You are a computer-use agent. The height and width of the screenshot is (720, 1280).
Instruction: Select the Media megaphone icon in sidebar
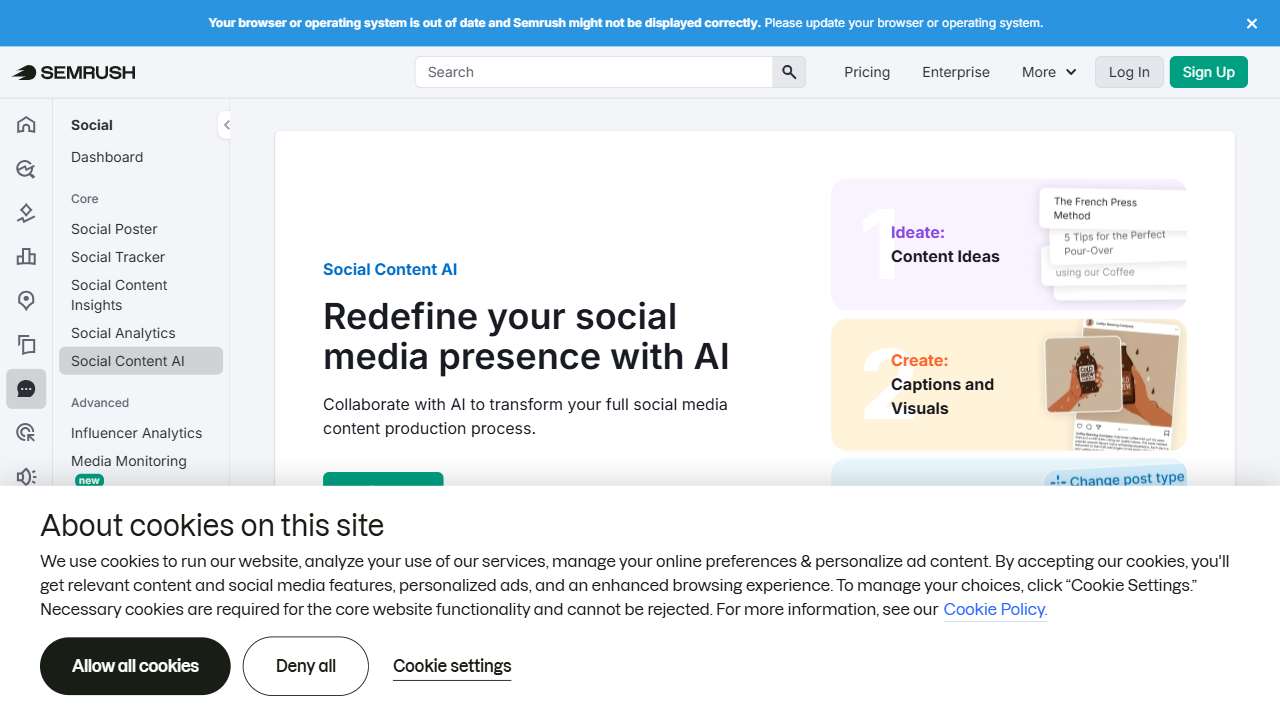25,477
